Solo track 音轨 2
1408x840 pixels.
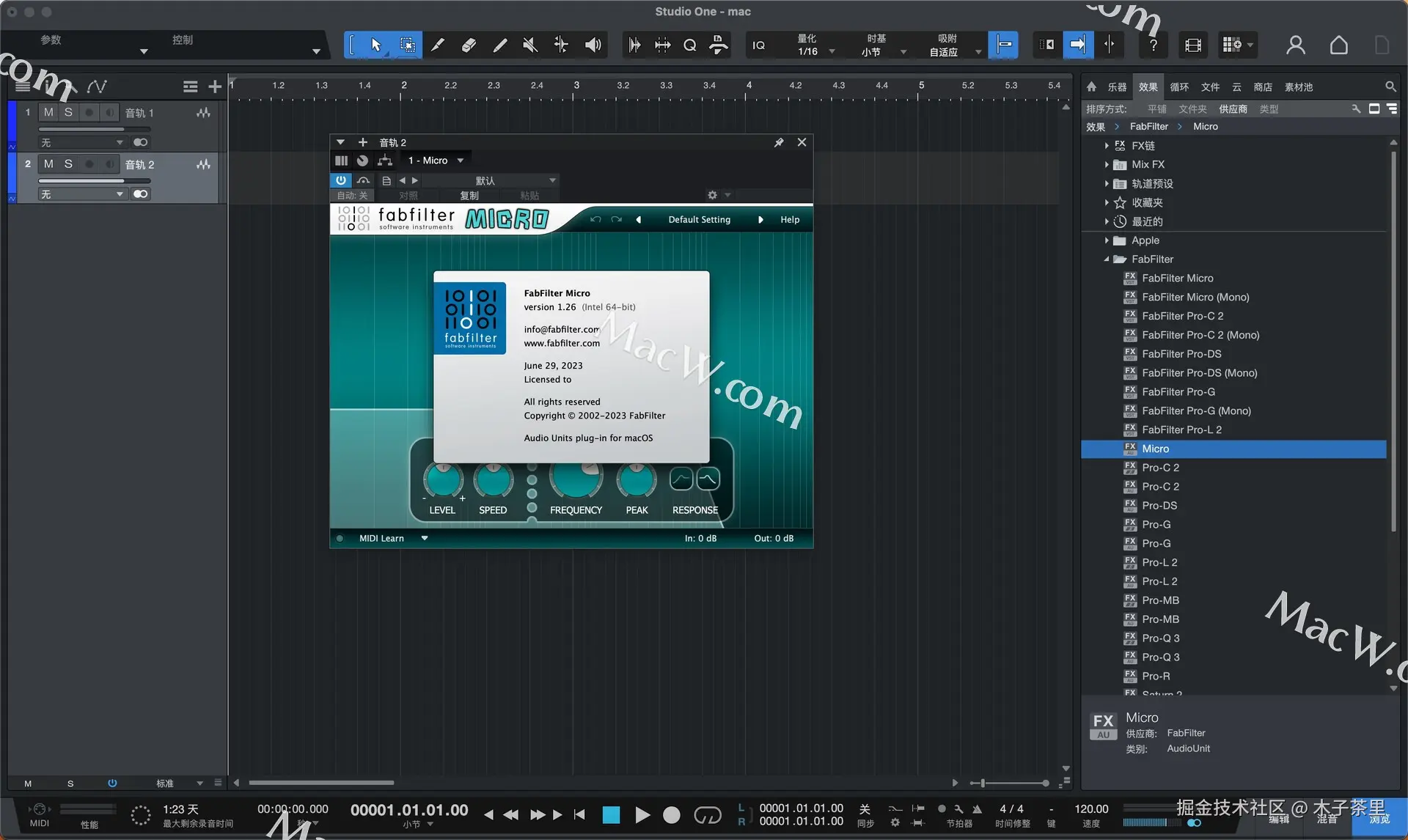(68, 164)
